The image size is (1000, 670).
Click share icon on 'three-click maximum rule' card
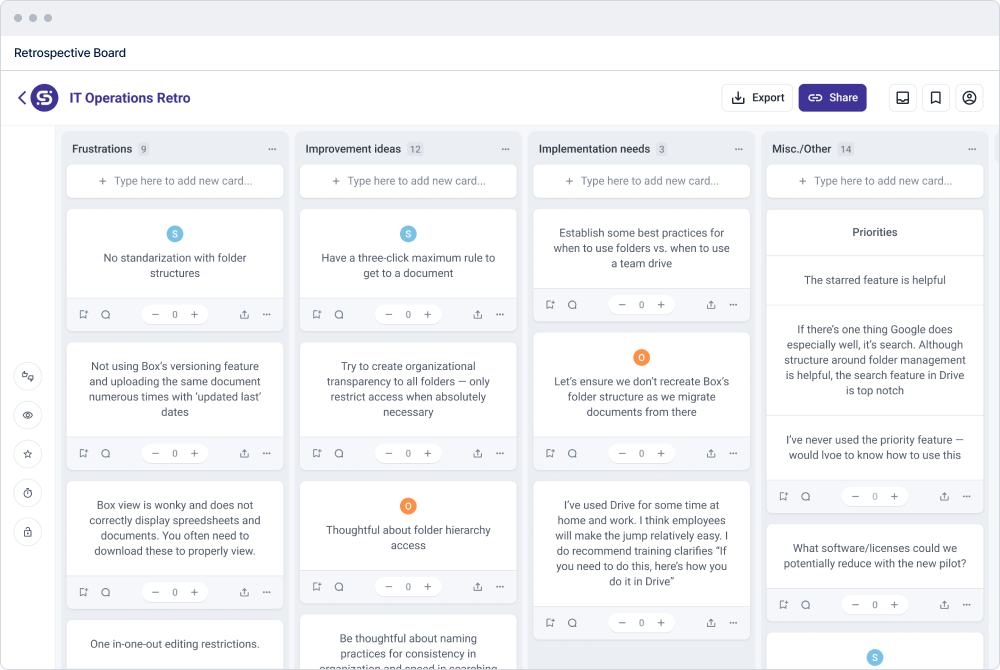pyautogui.click(x=478, y=314)
